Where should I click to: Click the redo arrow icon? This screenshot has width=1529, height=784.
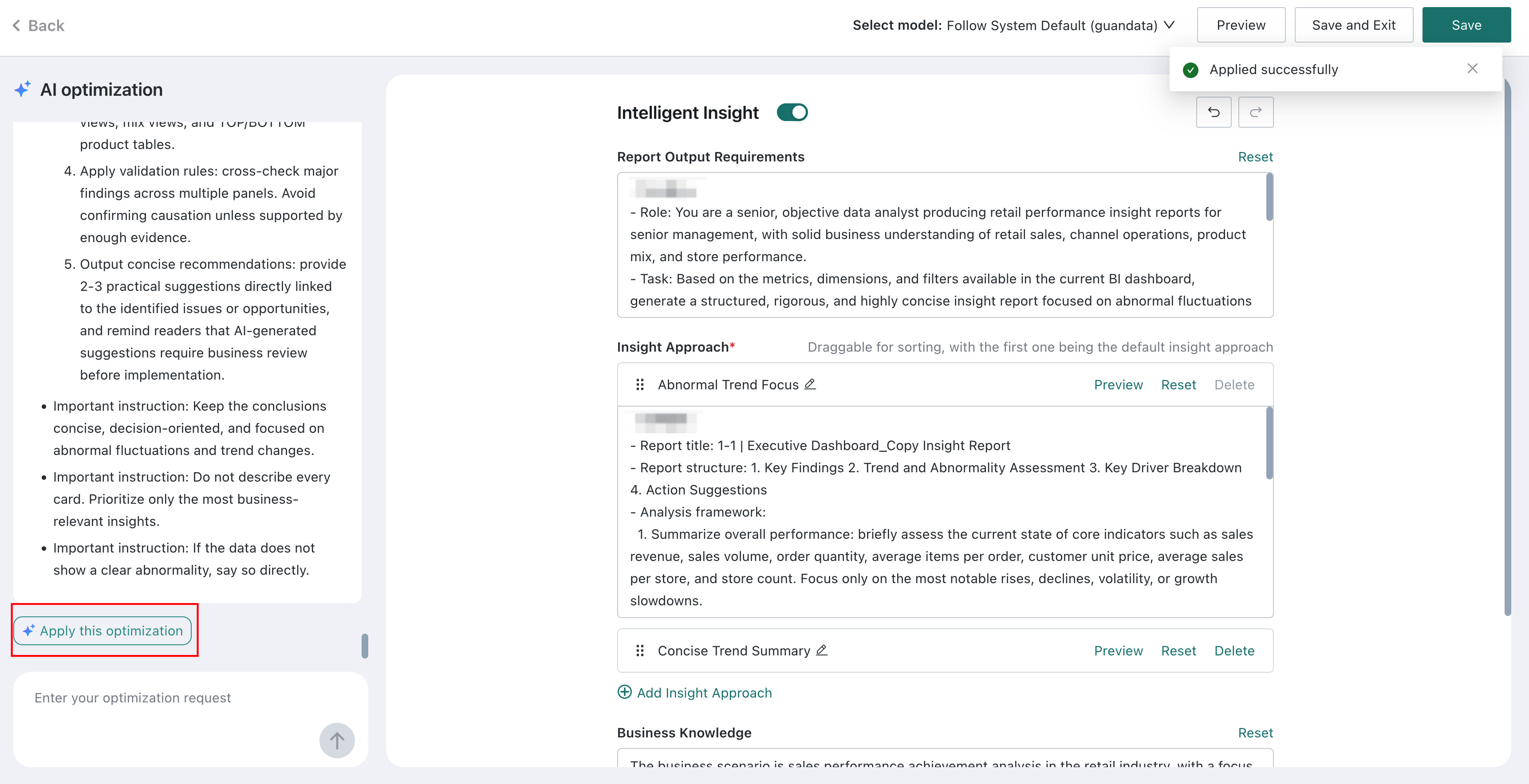click(x=1255, y=112)
